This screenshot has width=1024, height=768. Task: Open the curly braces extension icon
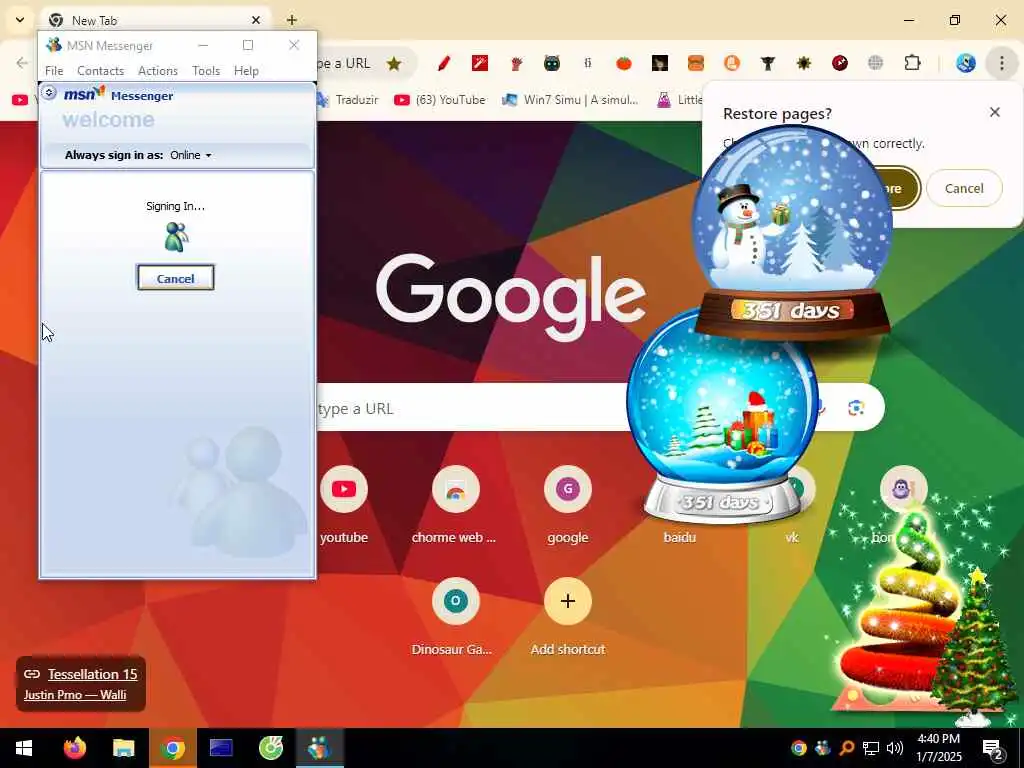pyautogui.click(x=588, y=63)
